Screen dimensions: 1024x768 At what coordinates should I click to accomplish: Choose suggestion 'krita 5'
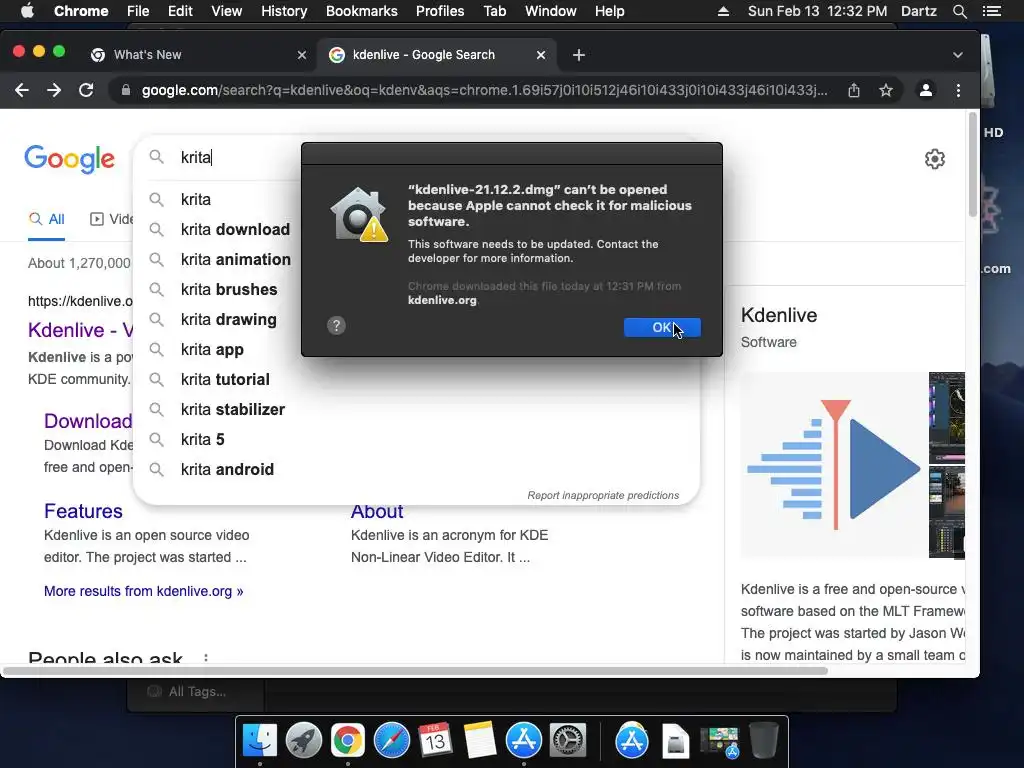click(x=416, y=440)
